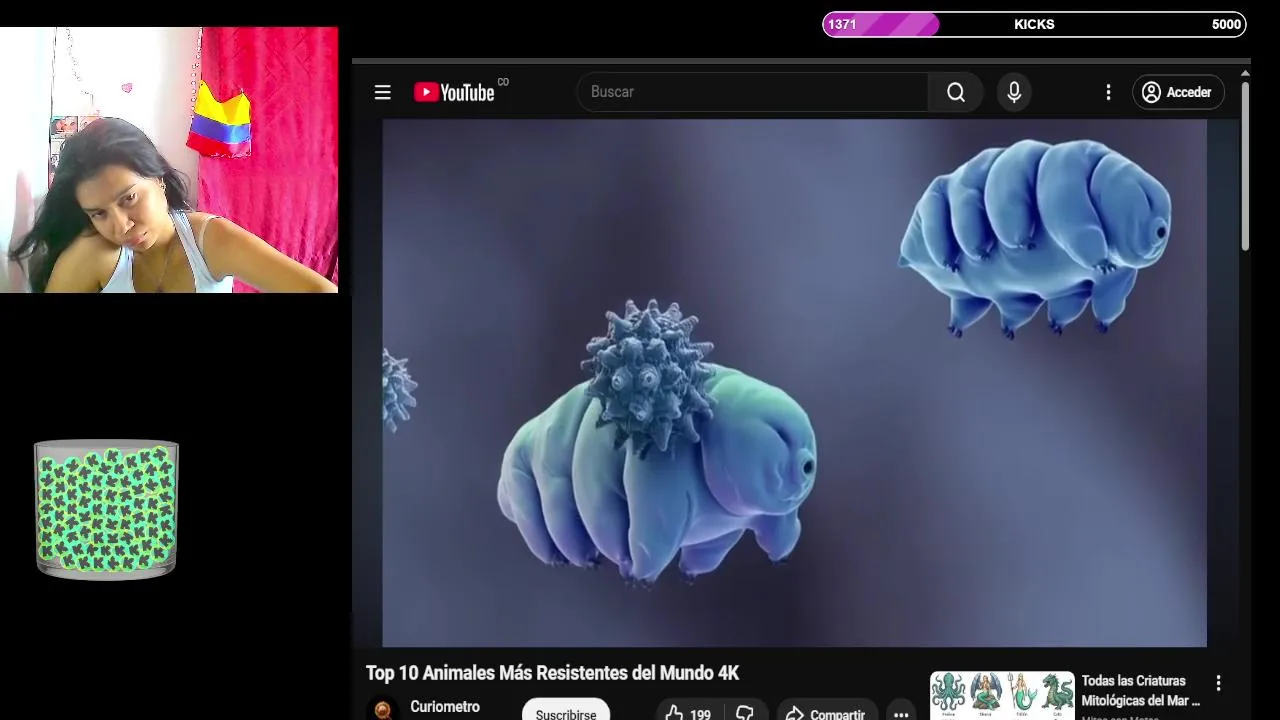
Task: Click the webcam stream overlay
Action: [169, 160]
